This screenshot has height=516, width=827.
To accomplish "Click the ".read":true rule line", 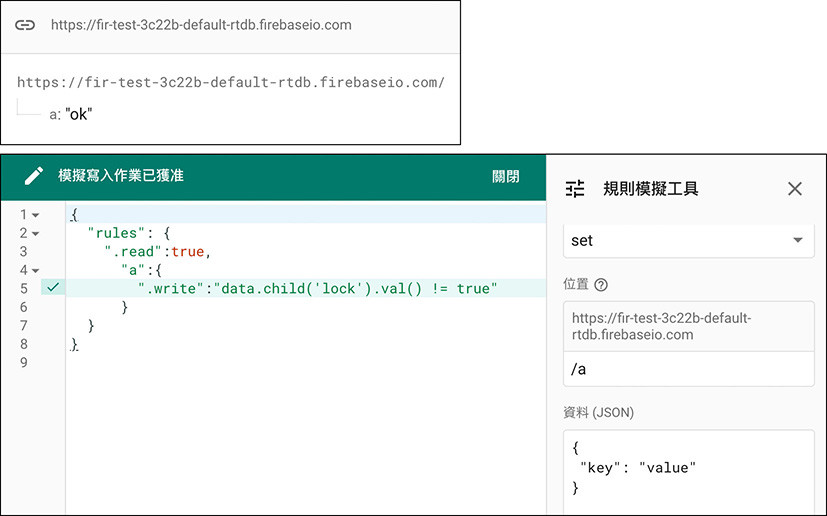I will 158,252.
